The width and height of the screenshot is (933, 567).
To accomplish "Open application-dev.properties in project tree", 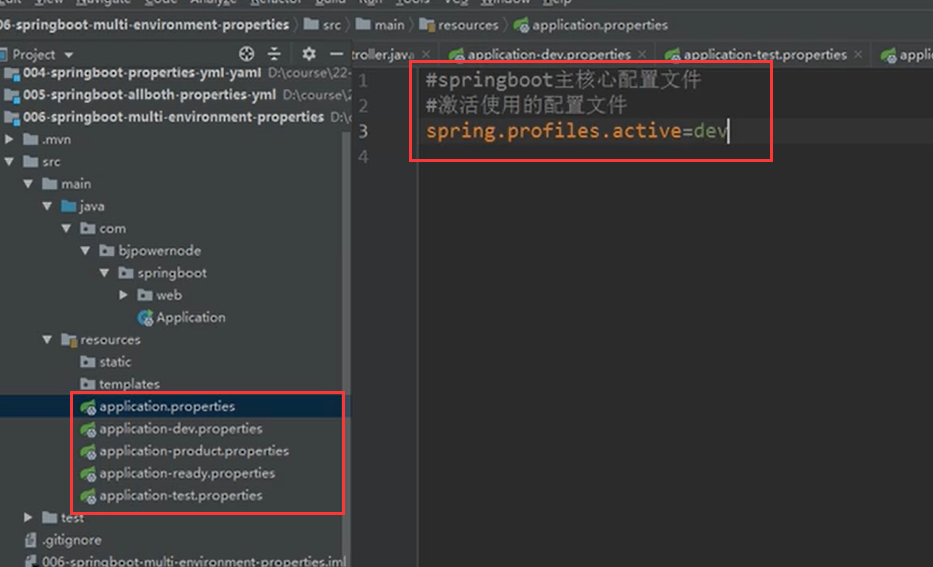I will [180, 429].
